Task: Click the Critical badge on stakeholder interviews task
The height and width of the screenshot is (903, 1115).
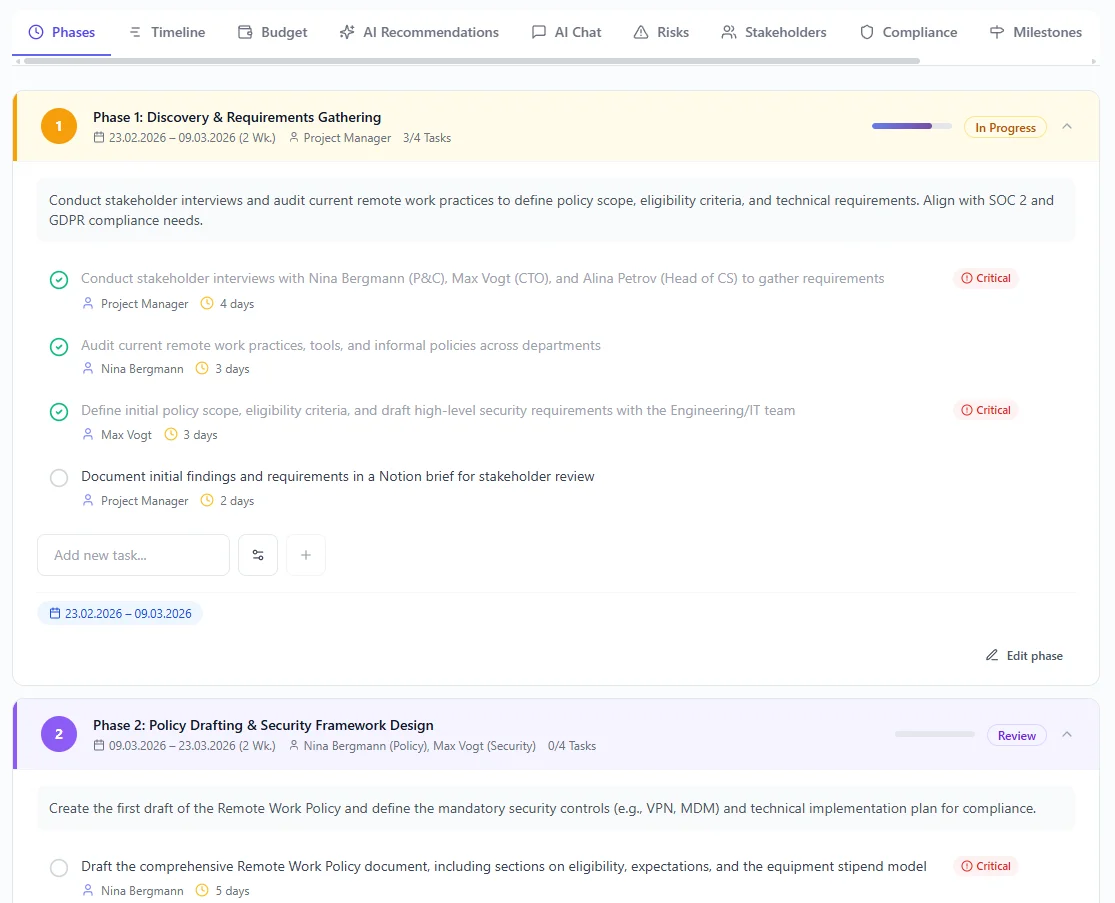Action: (x=986, y=278)
